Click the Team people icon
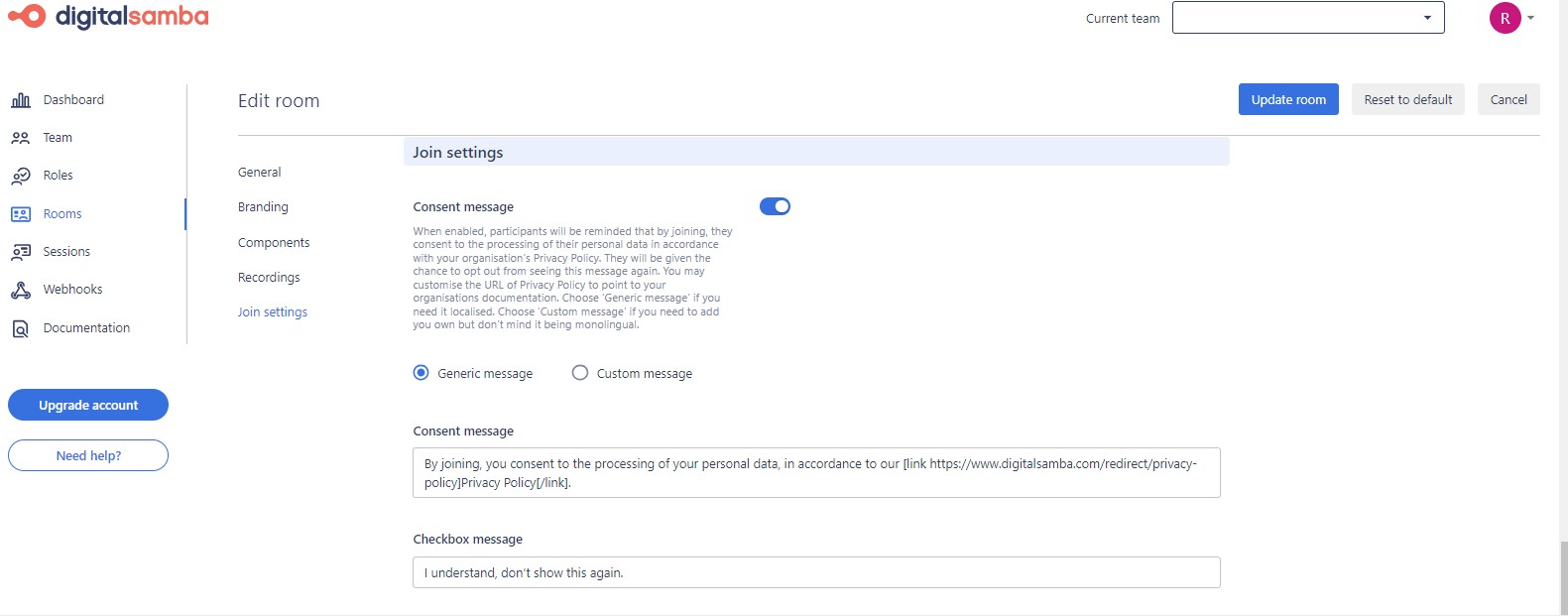Viewport: 1568px width, 616px height. pyautogui.click(x=20, y=138)
